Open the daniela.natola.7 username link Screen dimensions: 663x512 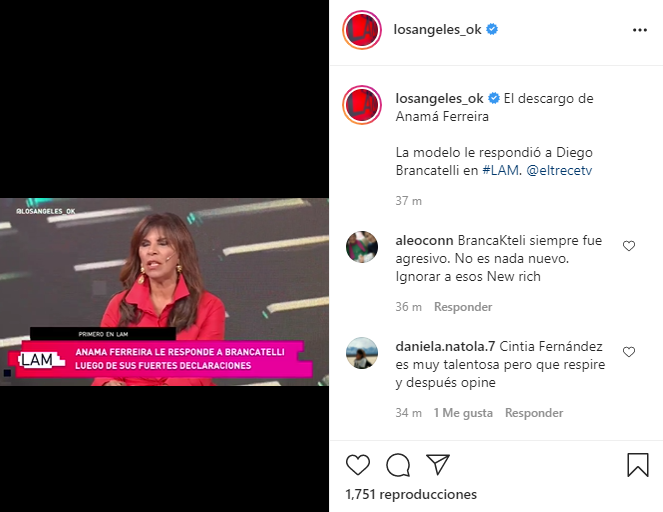click(x=445, y=347)
